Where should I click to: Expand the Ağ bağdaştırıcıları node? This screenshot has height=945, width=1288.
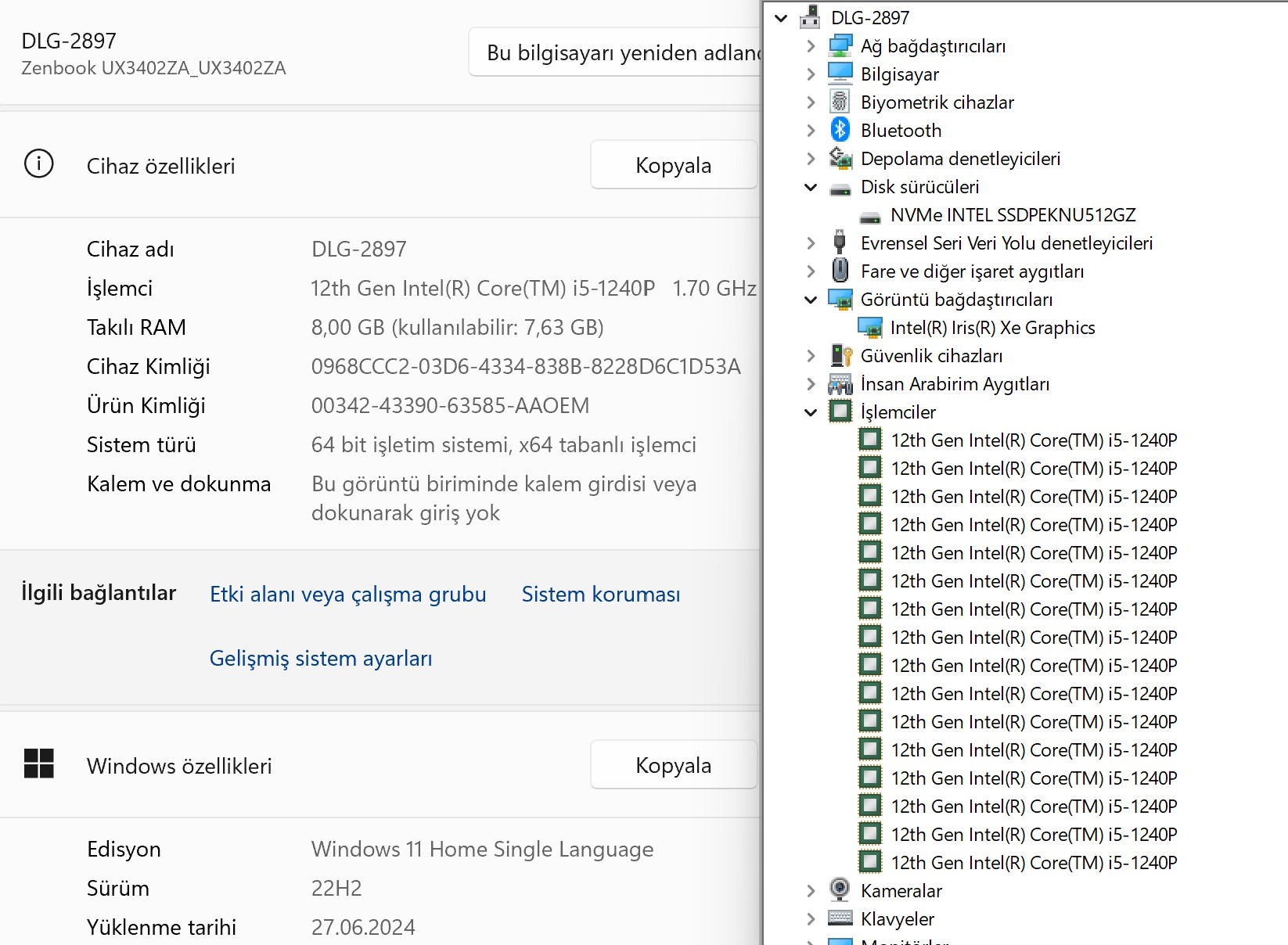811,46
